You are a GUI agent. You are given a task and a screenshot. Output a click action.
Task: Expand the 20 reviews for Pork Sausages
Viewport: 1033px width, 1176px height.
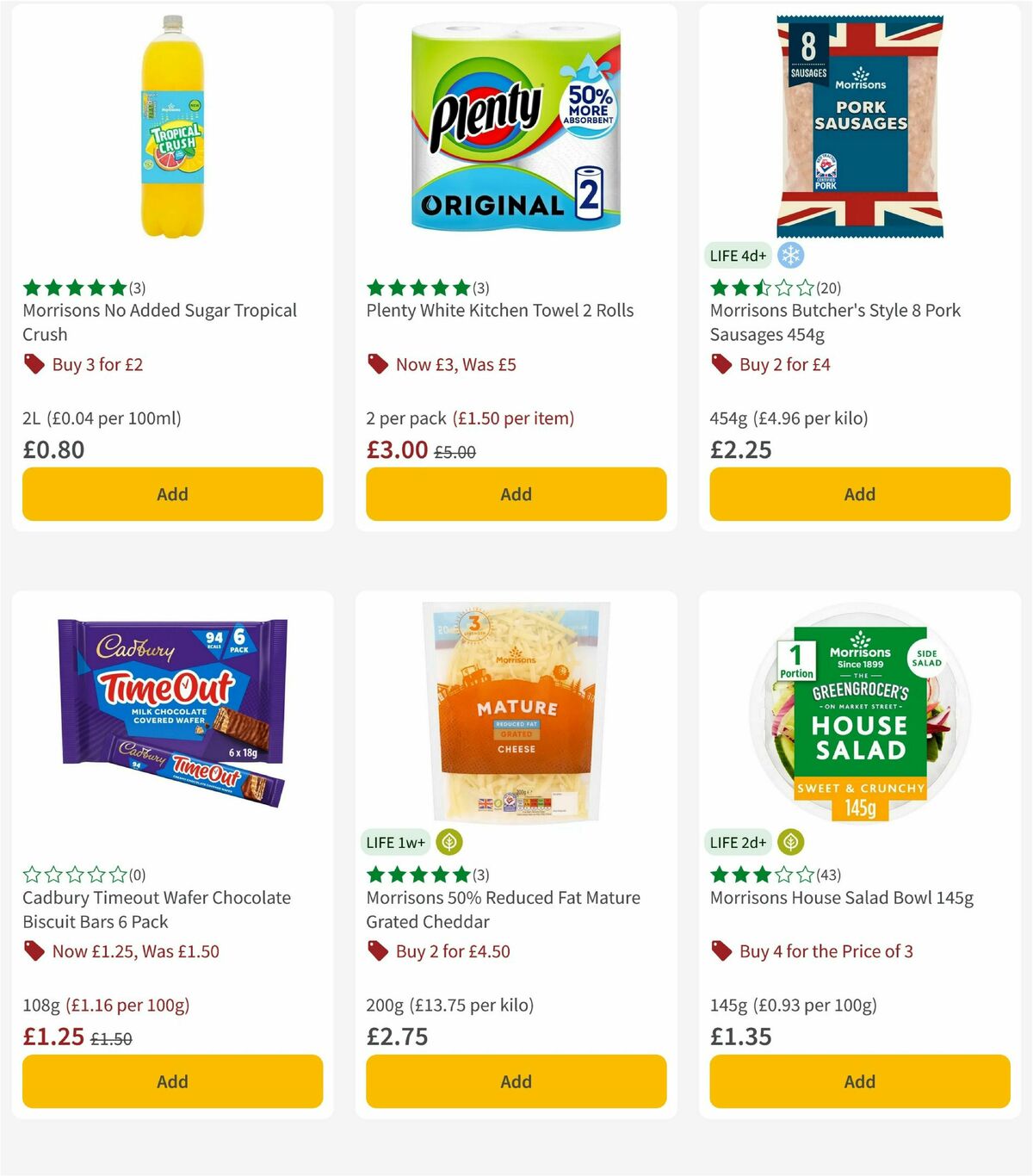tap(829, 288)
